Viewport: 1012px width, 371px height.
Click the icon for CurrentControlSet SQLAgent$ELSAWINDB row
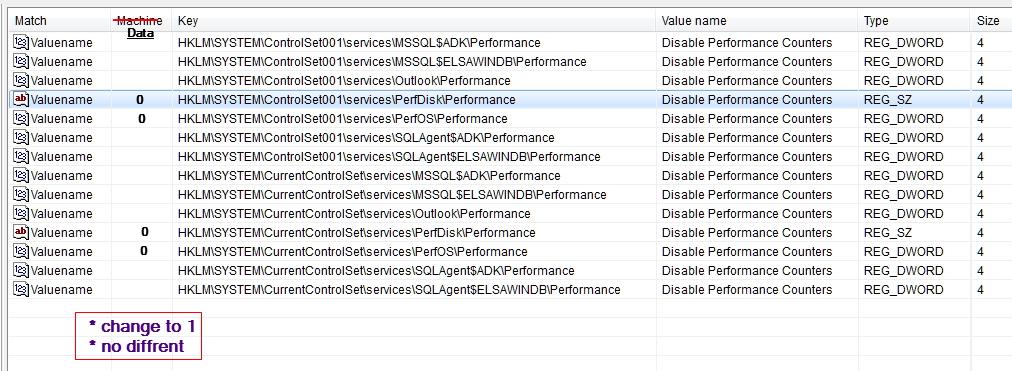(21, 290)
